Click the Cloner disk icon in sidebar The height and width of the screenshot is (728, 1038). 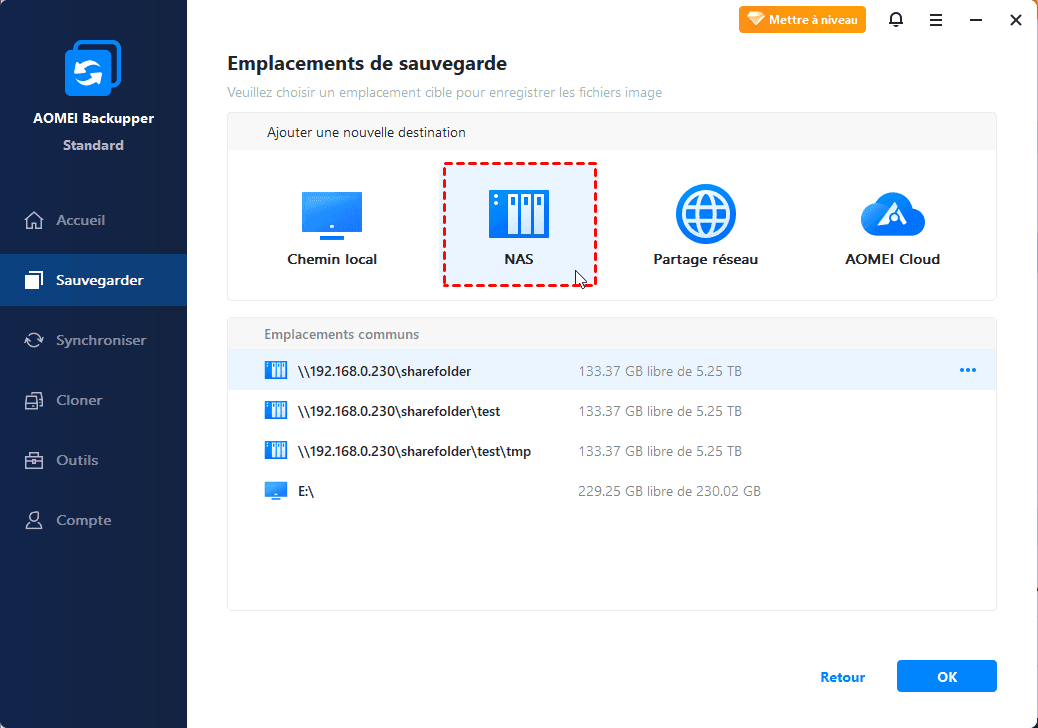(x=34, y=400)
